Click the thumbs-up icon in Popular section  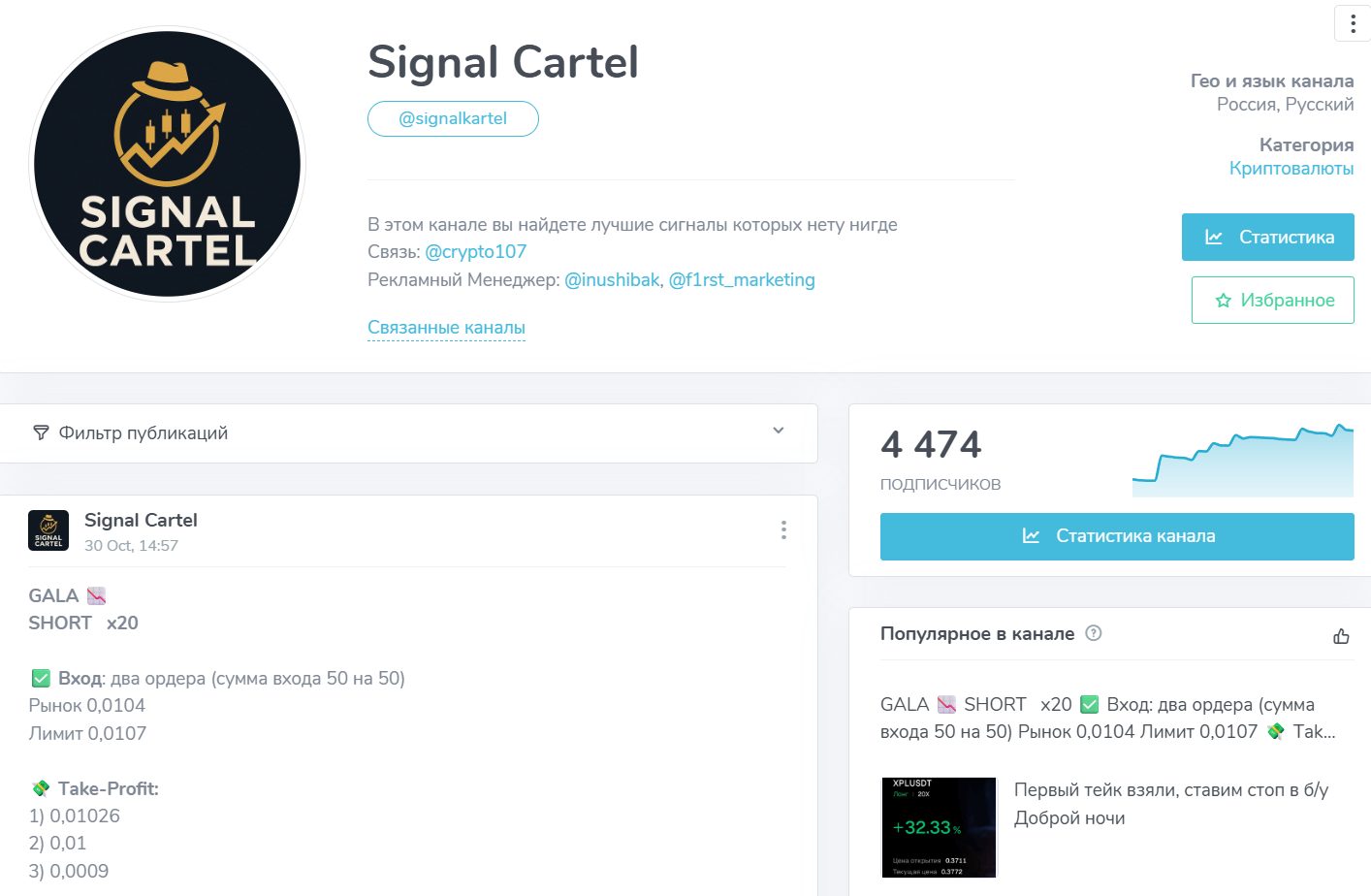(1341, 636)
